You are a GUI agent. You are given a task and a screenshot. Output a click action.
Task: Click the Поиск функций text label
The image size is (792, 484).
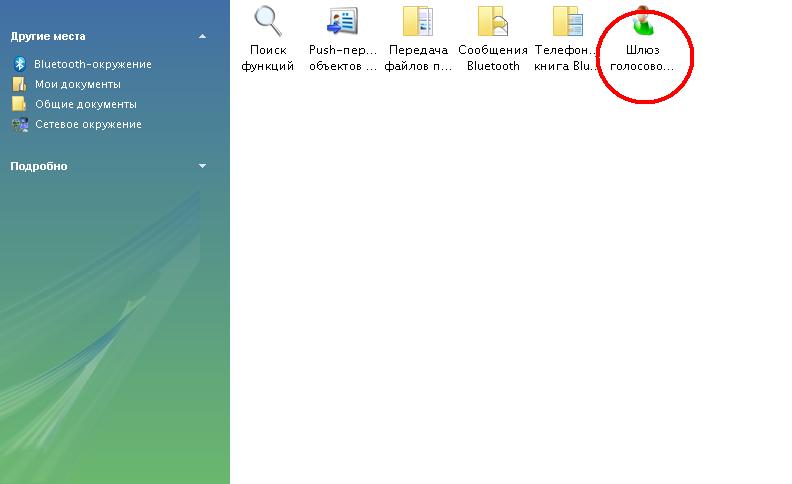point(267,58)
